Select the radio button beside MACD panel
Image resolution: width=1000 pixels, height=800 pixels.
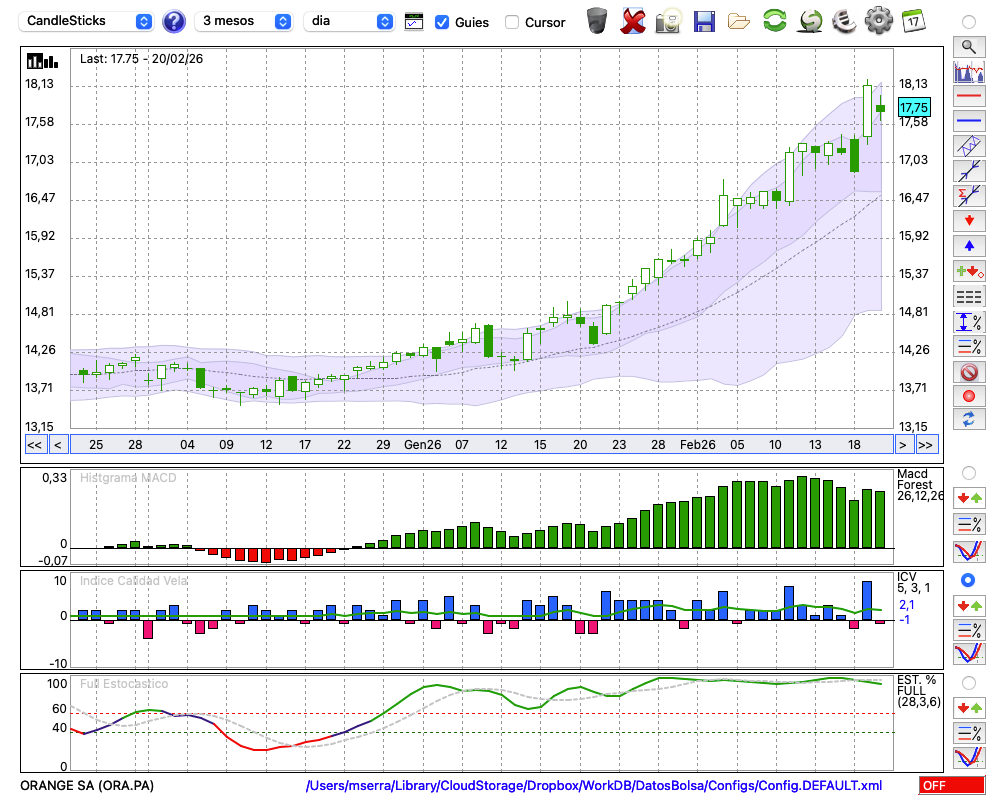(x=968, y=472)
